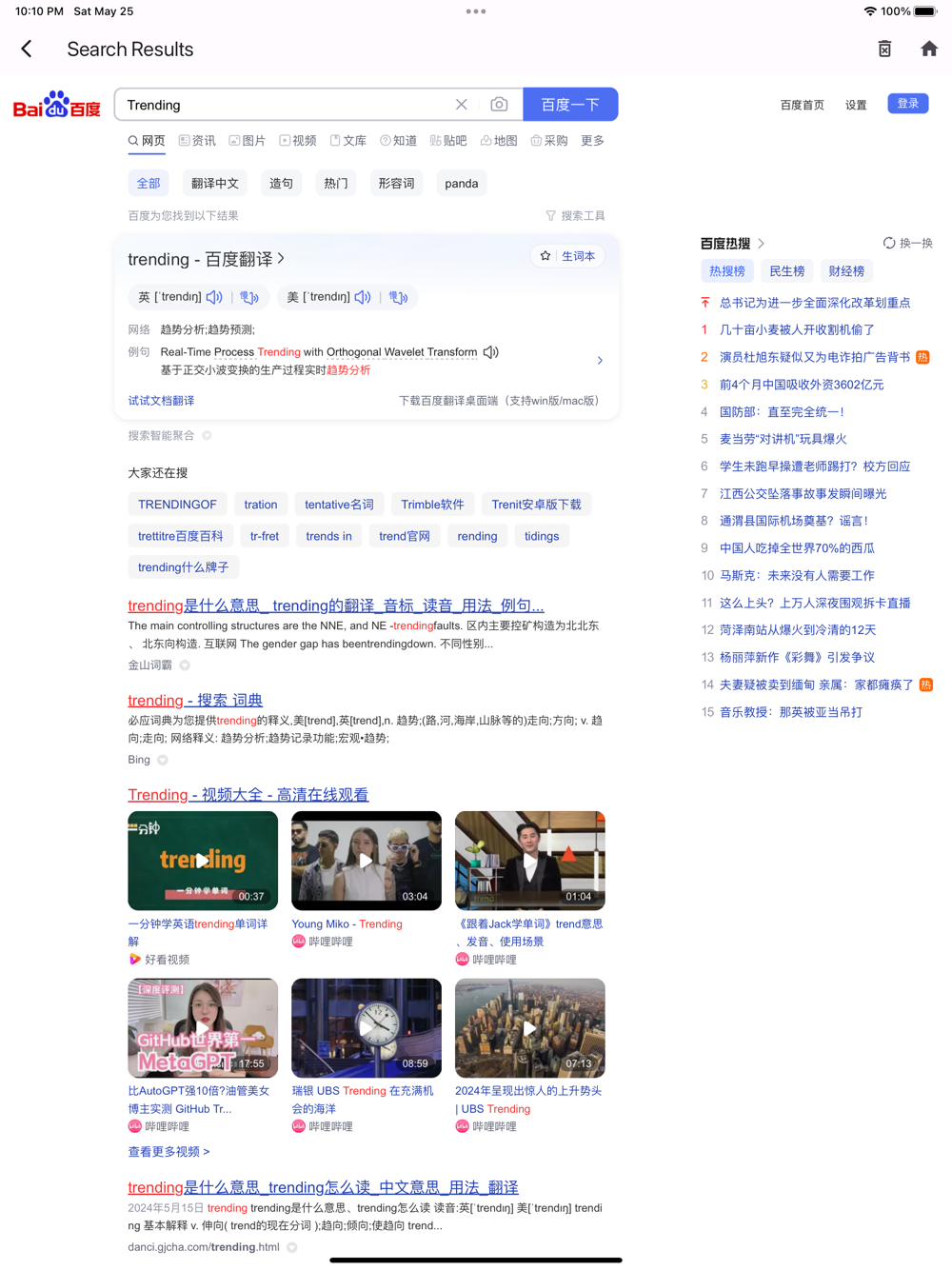This screenshot has width=952, height=1270.
Task: Click the Baidu logo
Action: pyautogui.click(x=57, y=105)
